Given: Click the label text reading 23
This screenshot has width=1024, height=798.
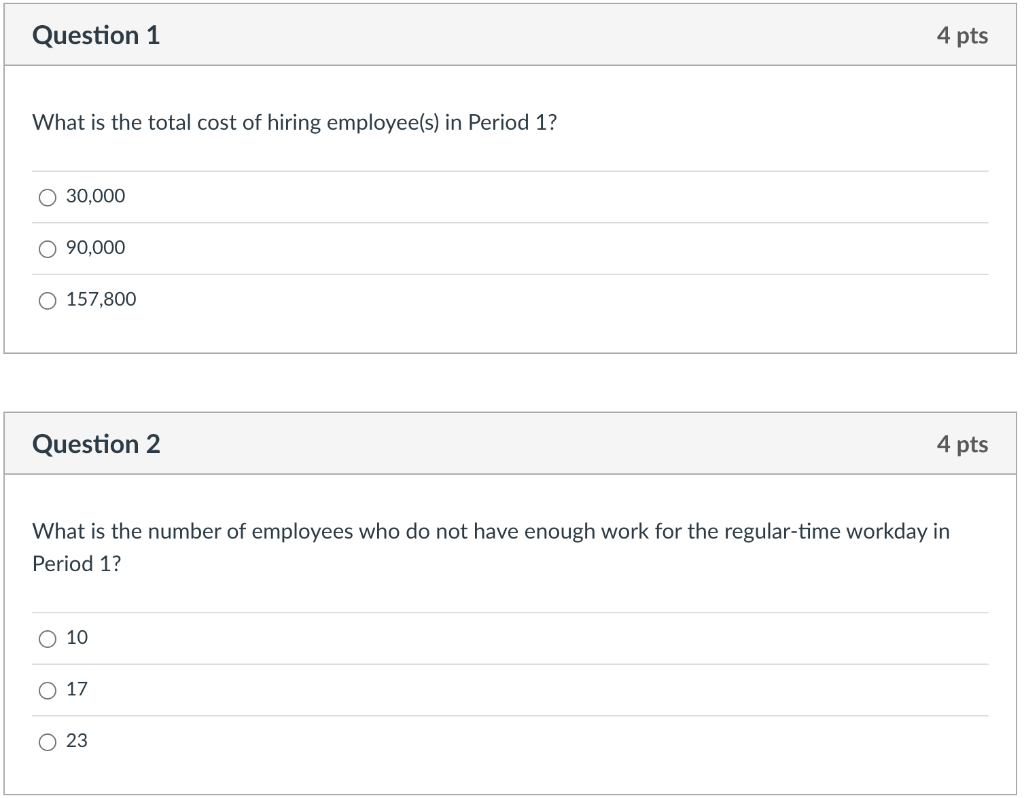Looking at the screenshot, I should coord(78,742).
